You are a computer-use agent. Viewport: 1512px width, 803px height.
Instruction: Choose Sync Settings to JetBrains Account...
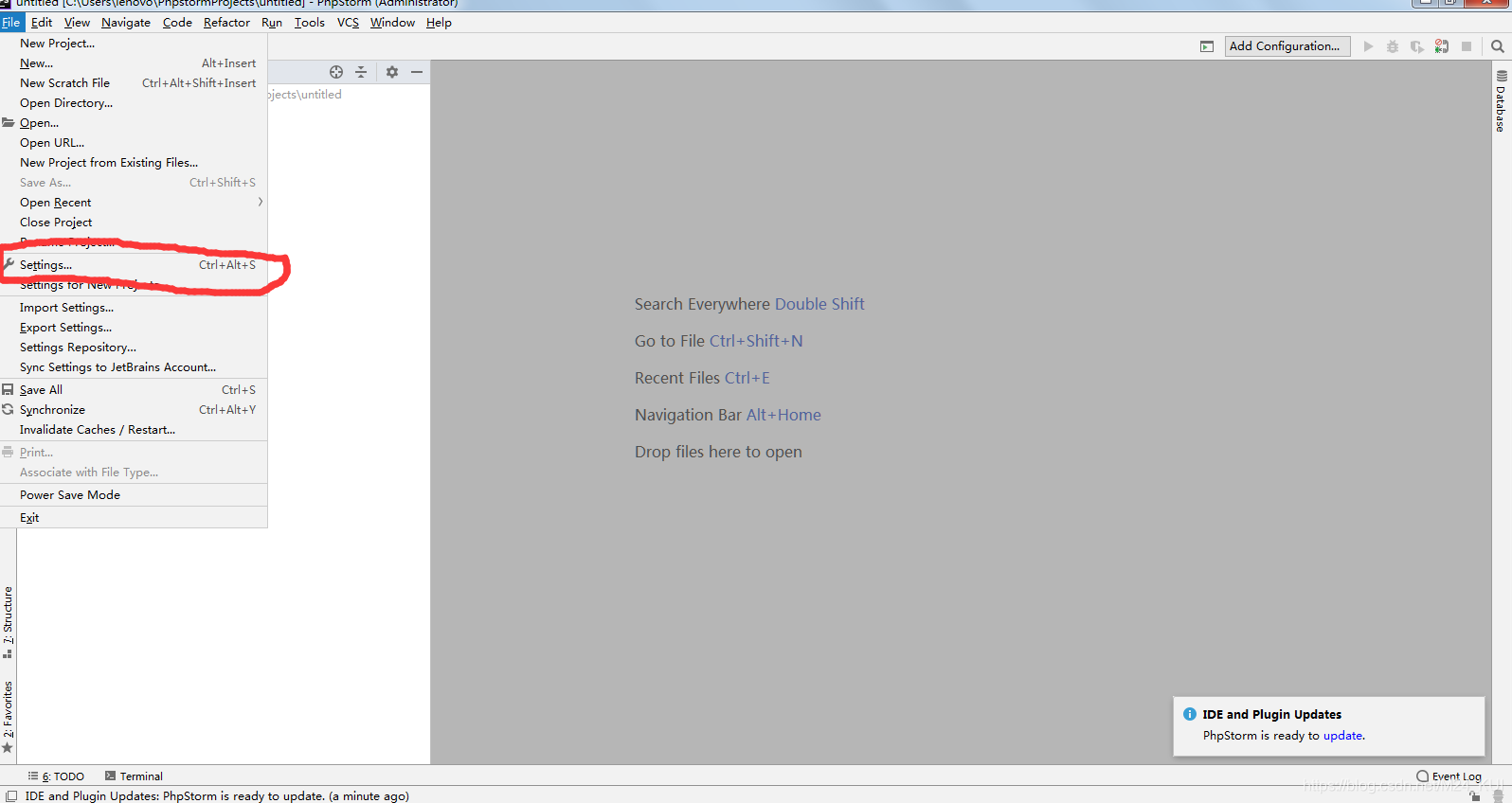pyautogui.click(x=134, y=367)
